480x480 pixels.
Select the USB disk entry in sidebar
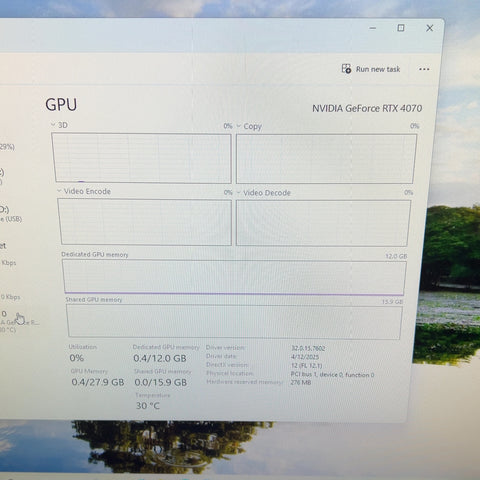[10, 213]
